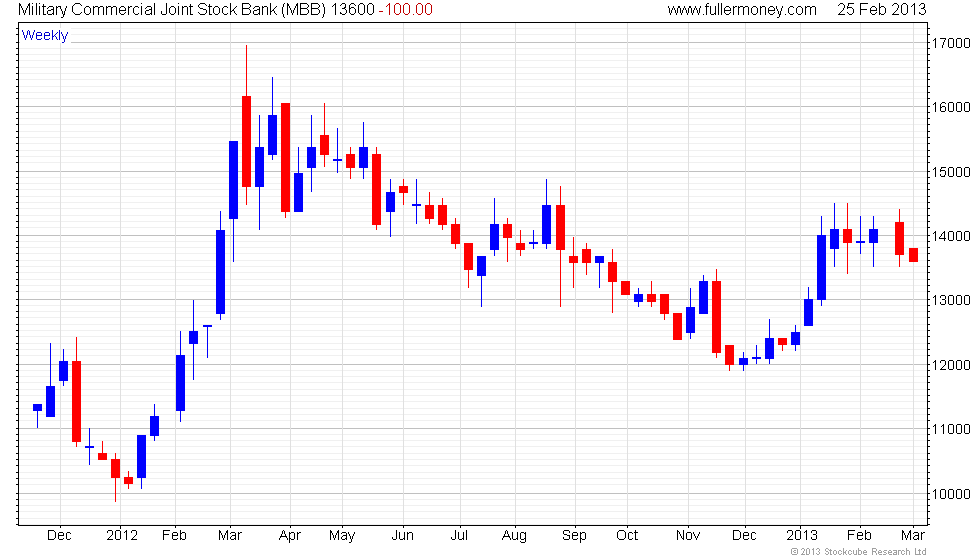Click the Jun axis label
980x560 pixels.
(x=402, y=536)
